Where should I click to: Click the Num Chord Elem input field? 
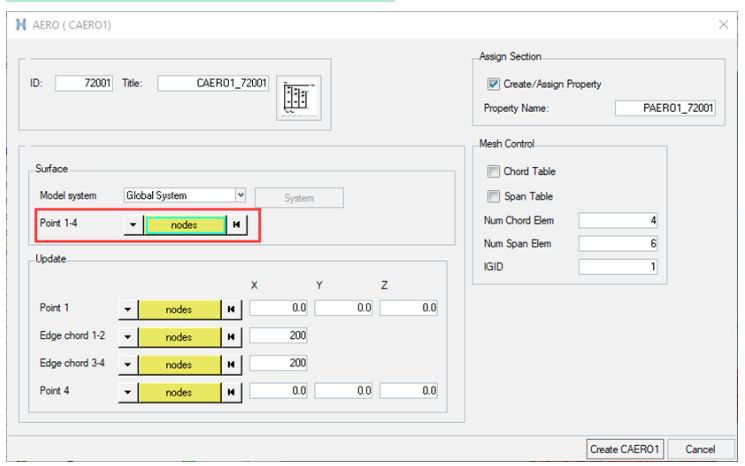pos(618,220)
